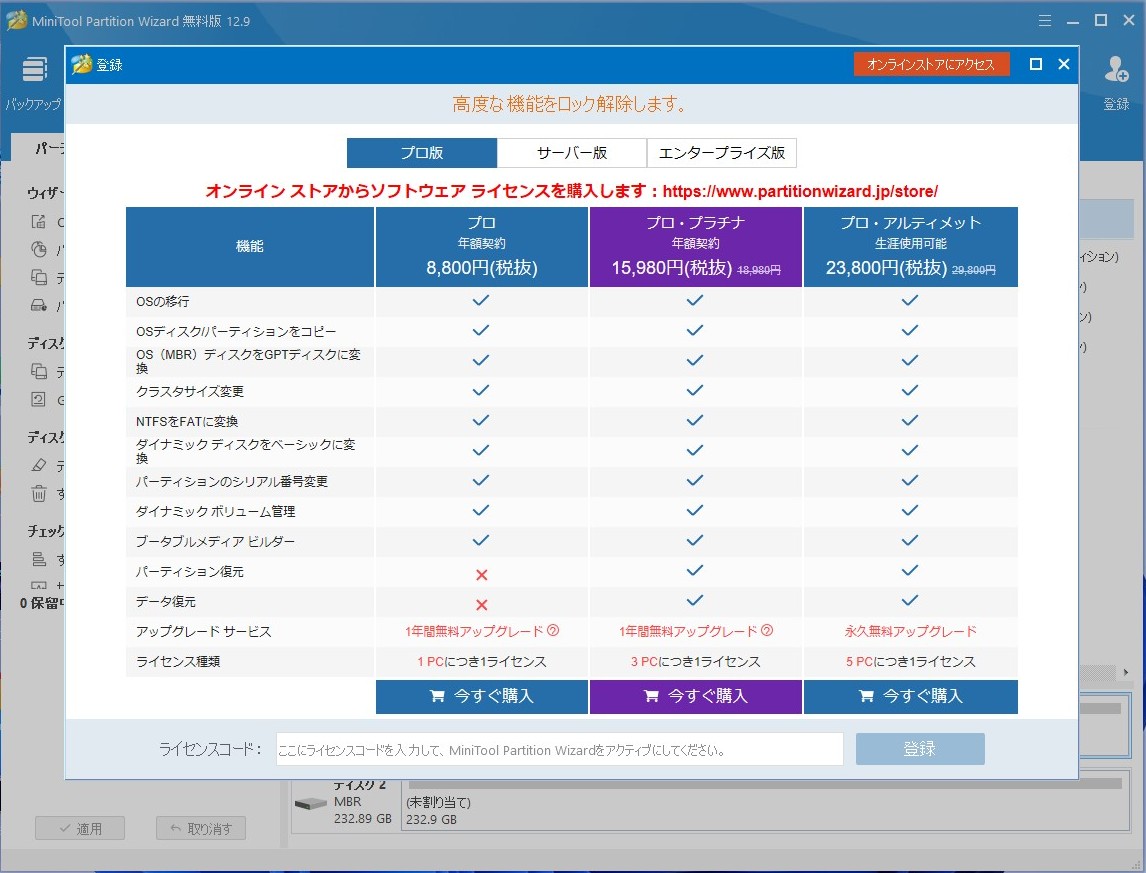Click the 適用 button at bottom left
Viewport: 1146px width, 873px height.
click(80, 828)
